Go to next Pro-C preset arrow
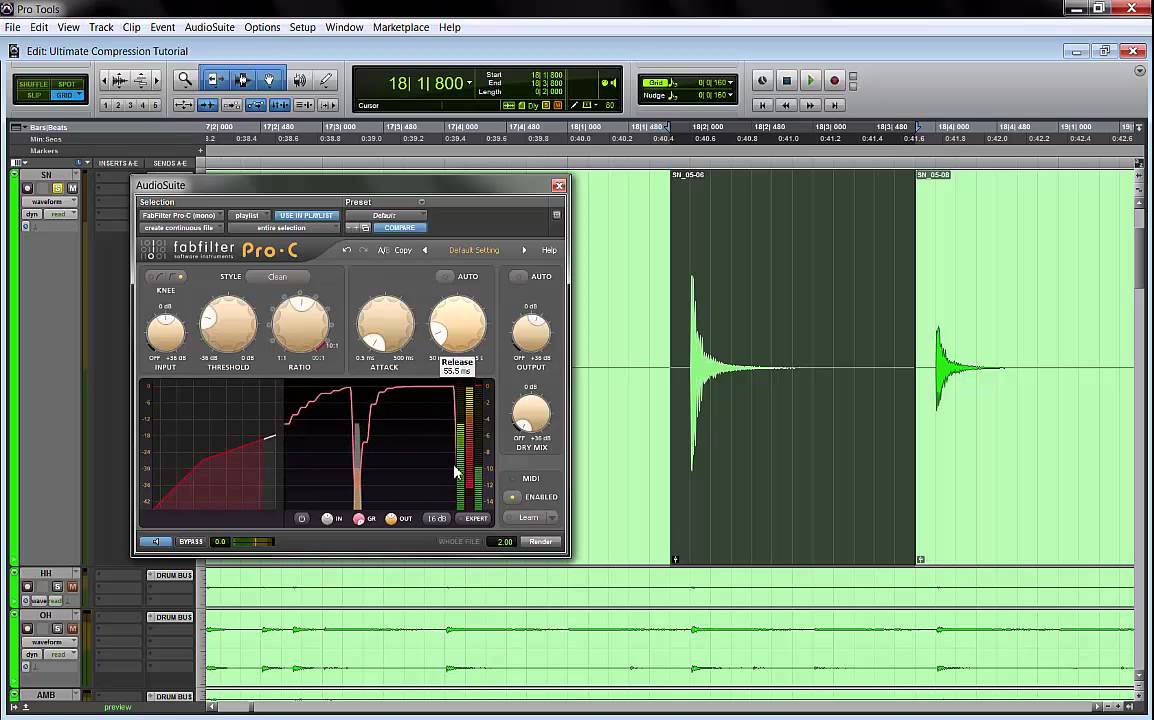Screen dimensions: 1154x720 [x=524, y=250]
